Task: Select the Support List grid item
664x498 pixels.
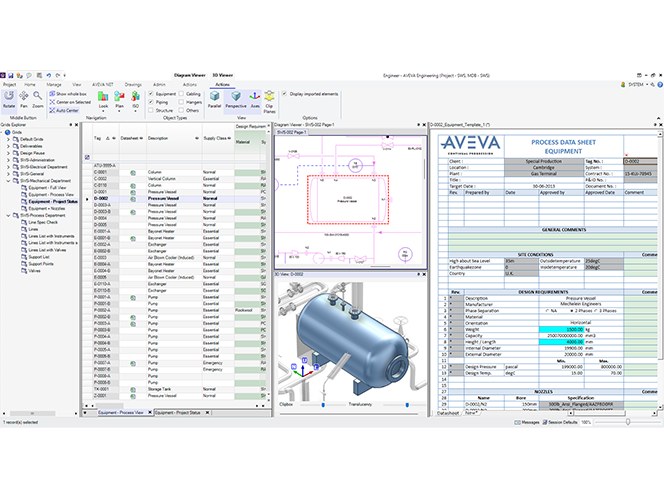Action: point(39,257)
